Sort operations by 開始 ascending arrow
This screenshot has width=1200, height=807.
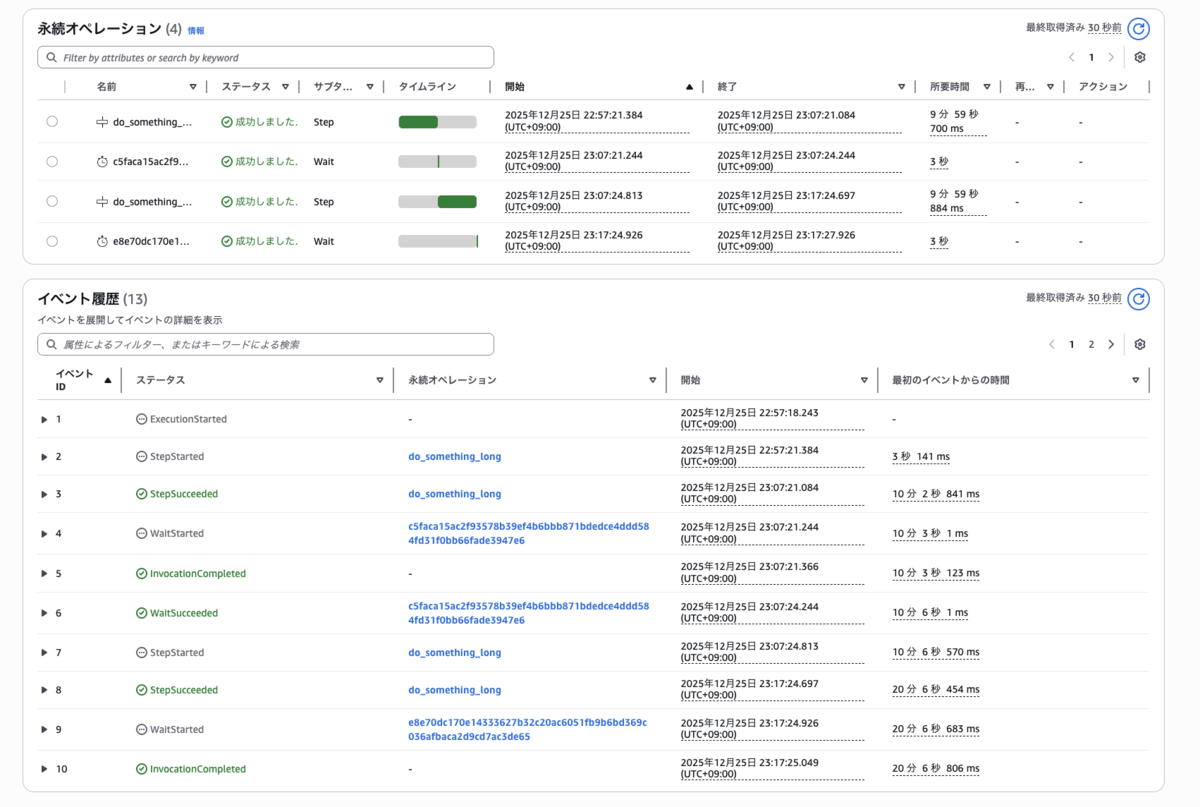689,87
